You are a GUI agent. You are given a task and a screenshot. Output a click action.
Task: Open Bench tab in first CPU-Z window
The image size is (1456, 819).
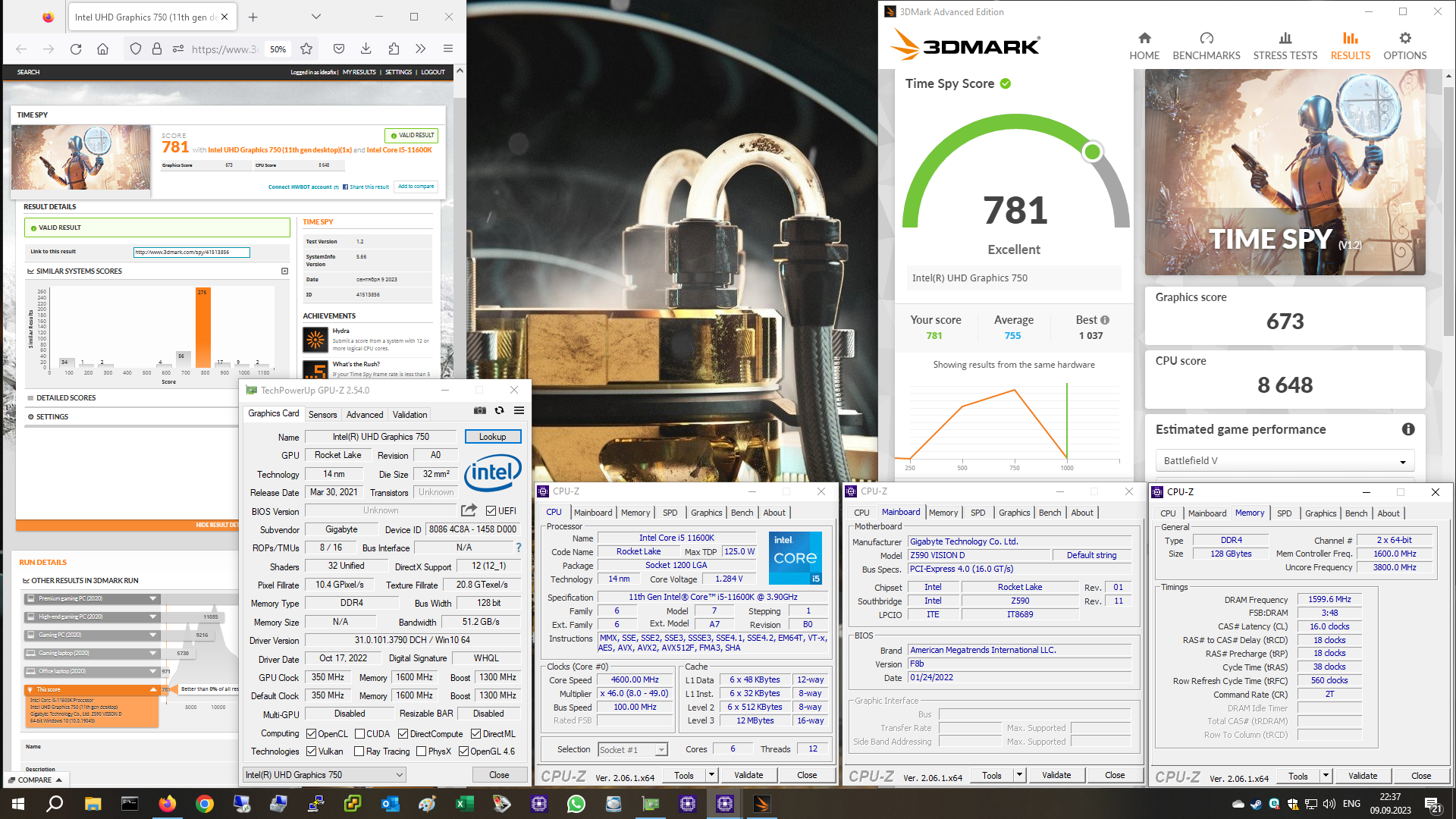coord(742,513)
